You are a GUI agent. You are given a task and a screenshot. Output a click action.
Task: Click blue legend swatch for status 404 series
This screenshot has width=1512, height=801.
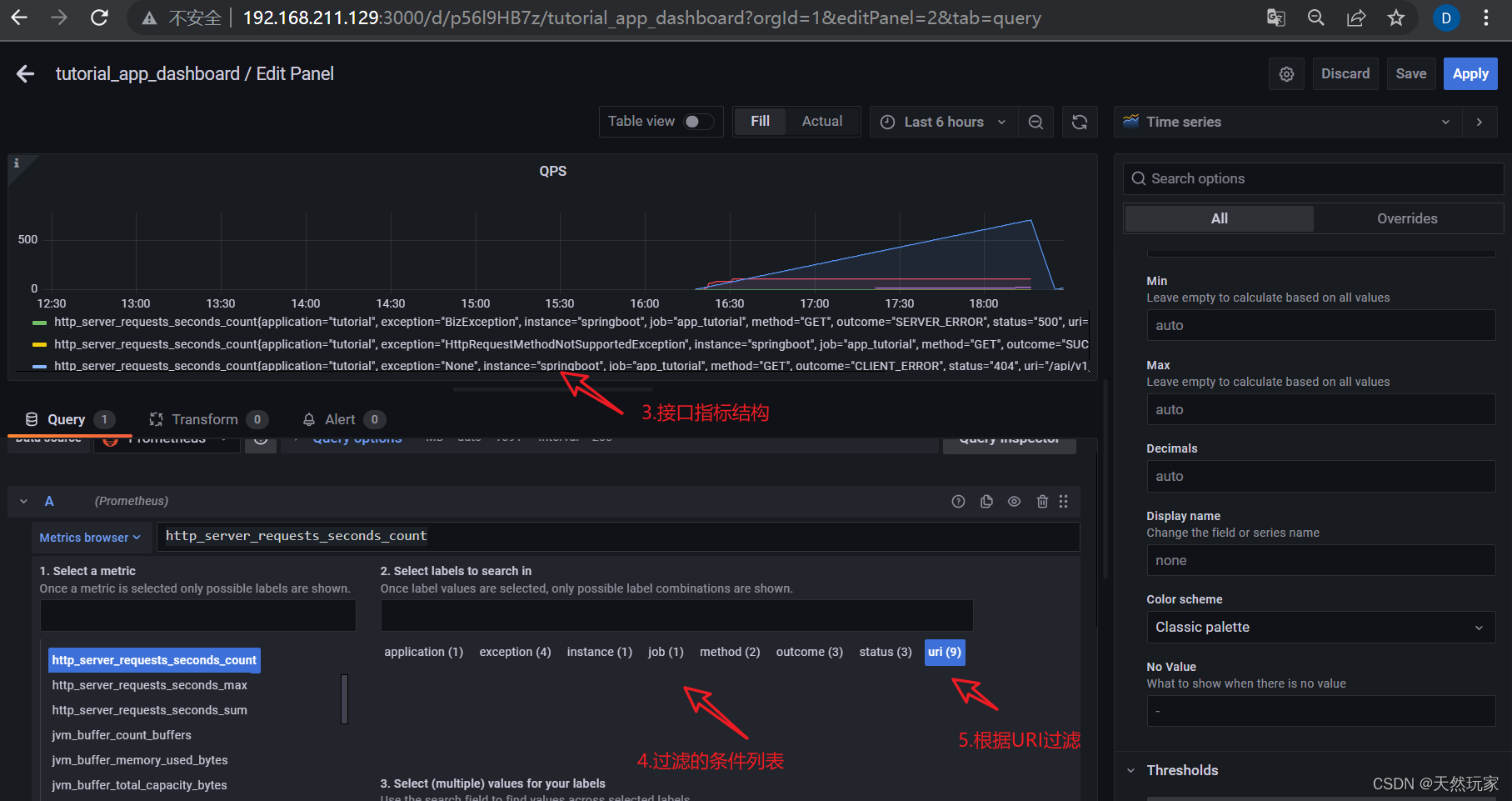coord(39,366)
